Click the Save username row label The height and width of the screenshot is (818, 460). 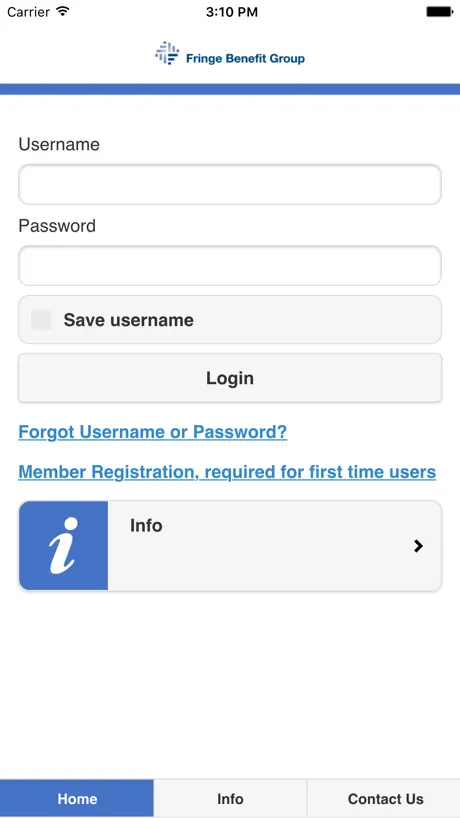128,320
